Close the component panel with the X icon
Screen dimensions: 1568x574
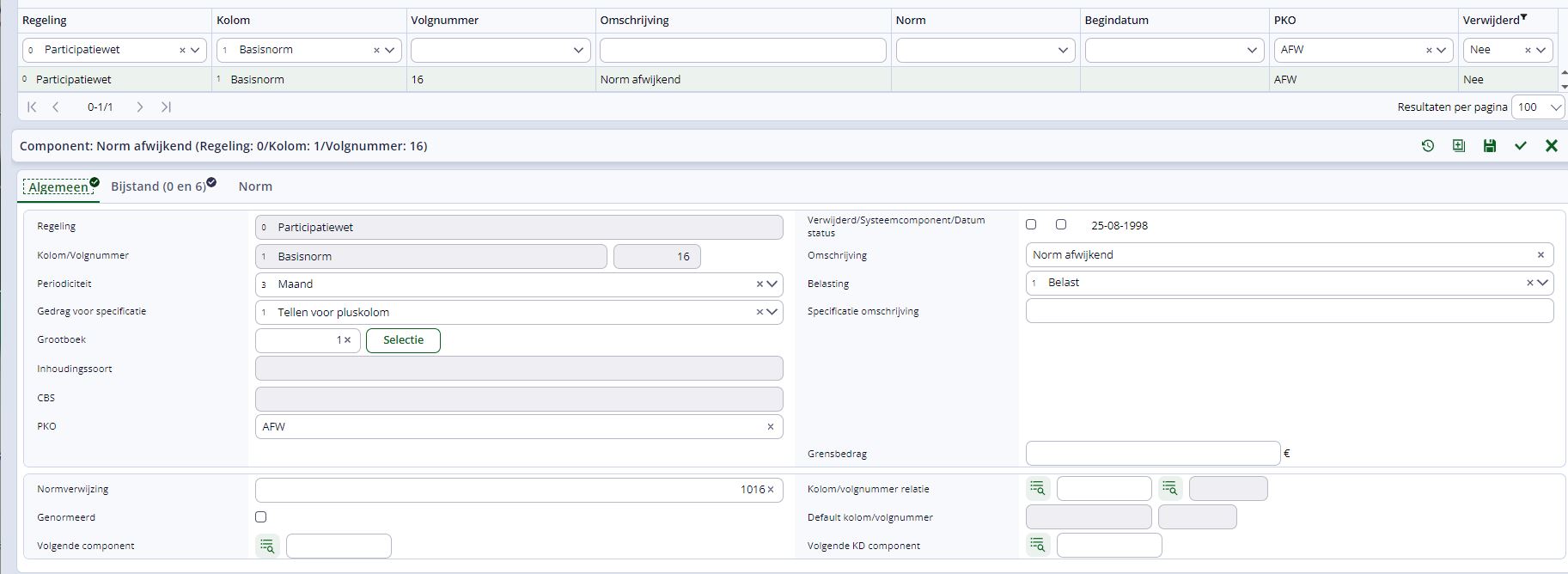point(1552,146)
